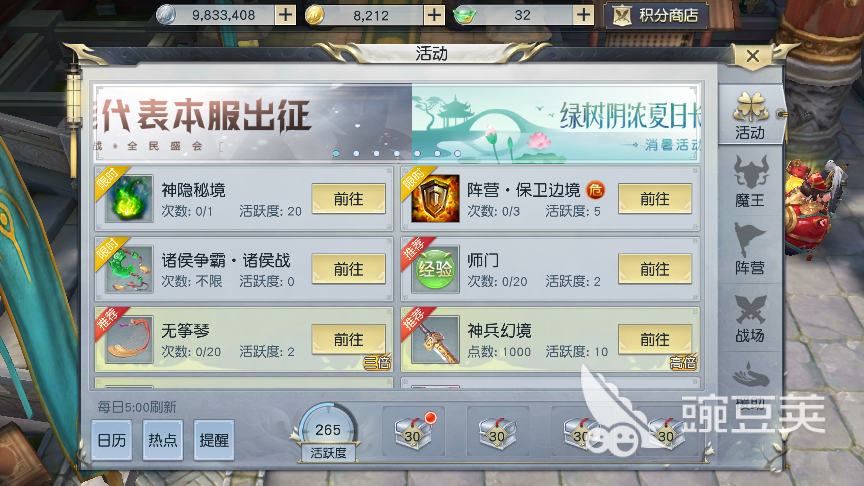Open the 阵营 flag sidebar icon
Image resolution: width=864 pixels, height=486 pixels.
point(750,249)
